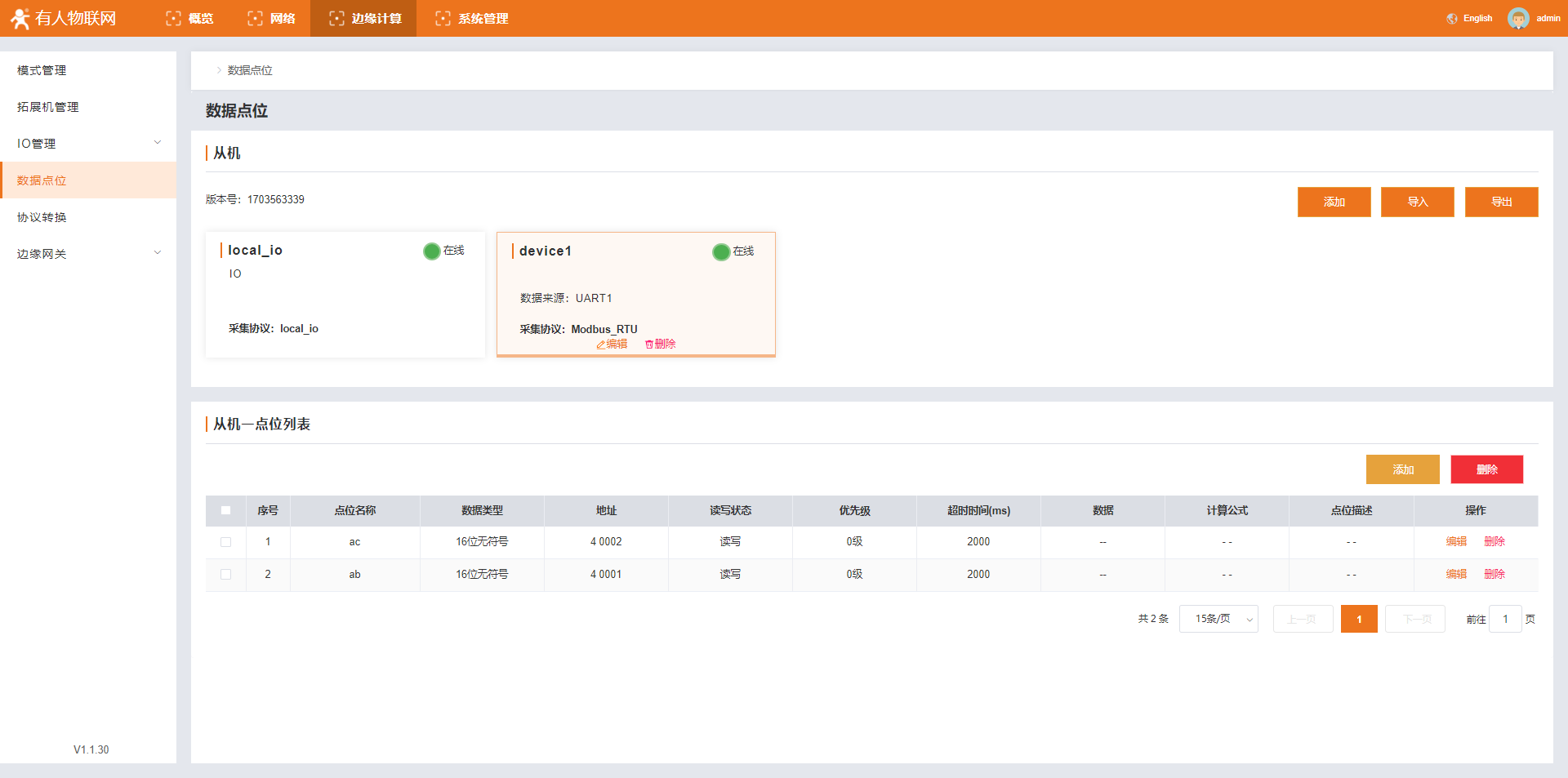Image resolution: width=1568 pixels, height=778 pixels.
Task: Click the green online indicator for device1
Action: point(720,252)
